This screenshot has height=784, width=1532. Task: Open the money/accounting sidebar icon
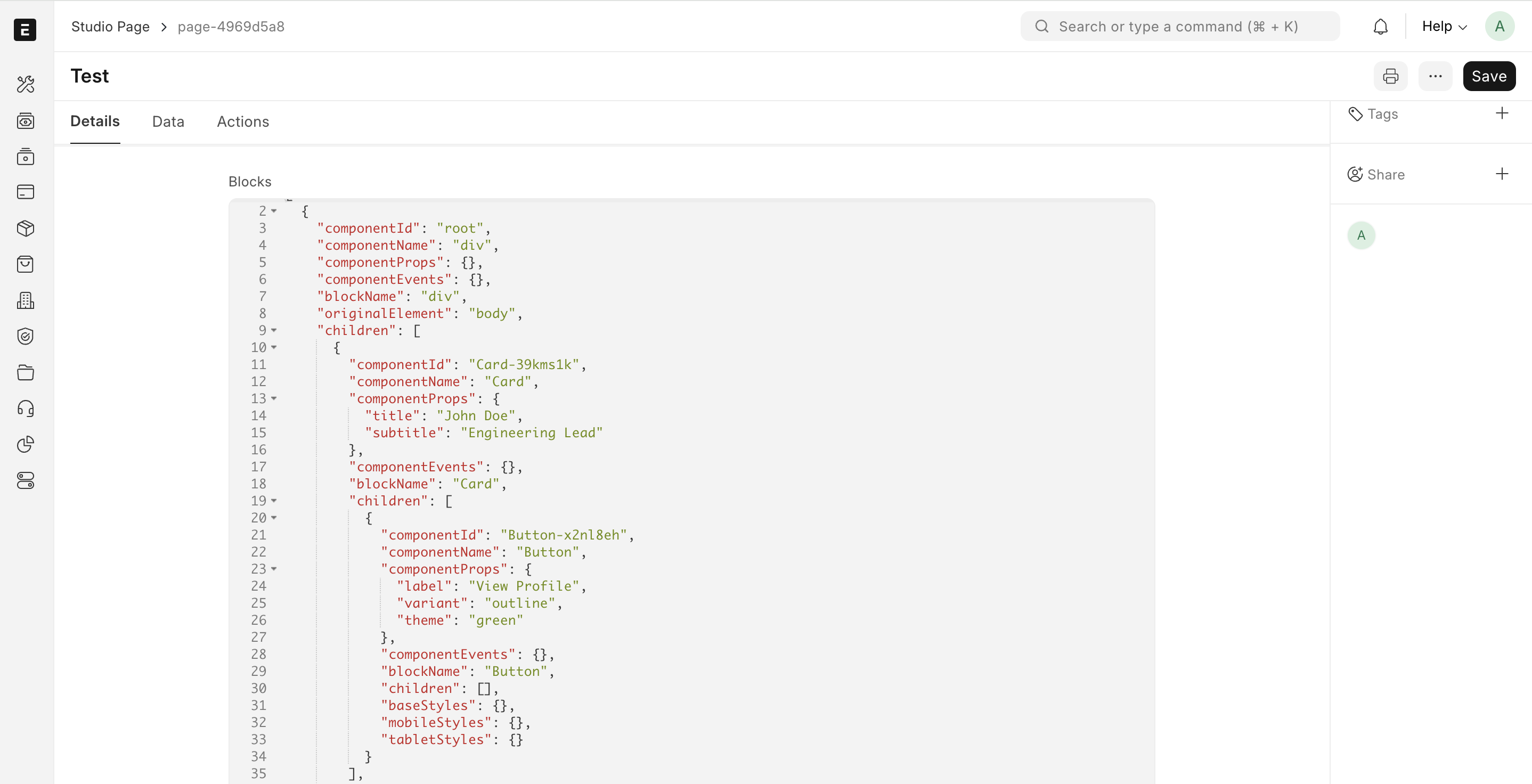(x=26, y=121)
